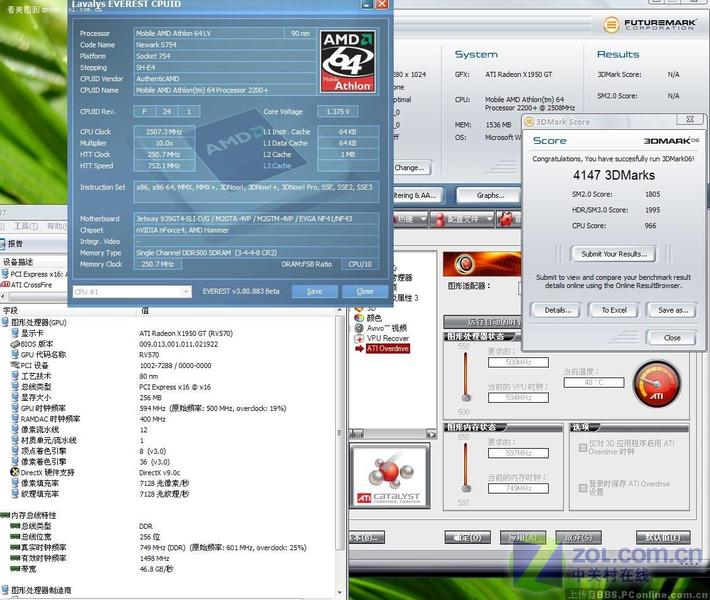Click the right arrow of Catalyst tree horizontal scrollbar

[x=432, y=434]
